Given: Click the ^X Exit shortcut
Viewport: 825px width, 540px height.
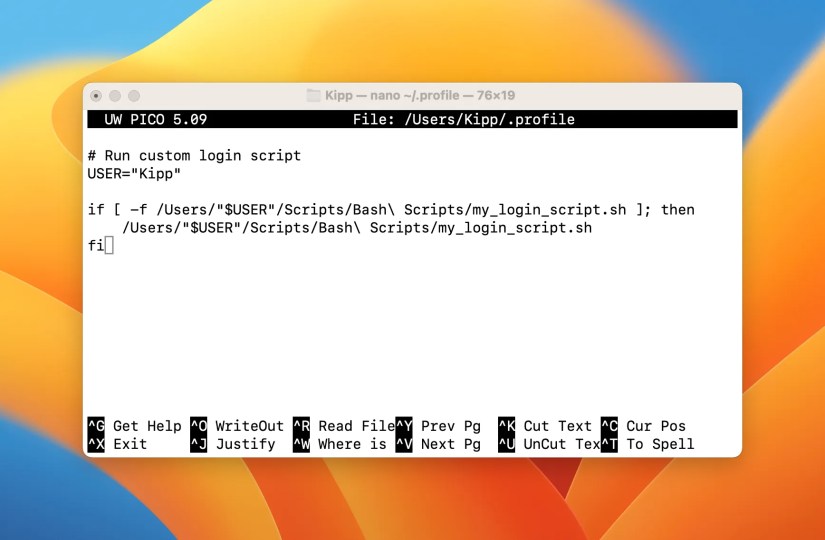Looking at the screenshot, I should 117,444.
